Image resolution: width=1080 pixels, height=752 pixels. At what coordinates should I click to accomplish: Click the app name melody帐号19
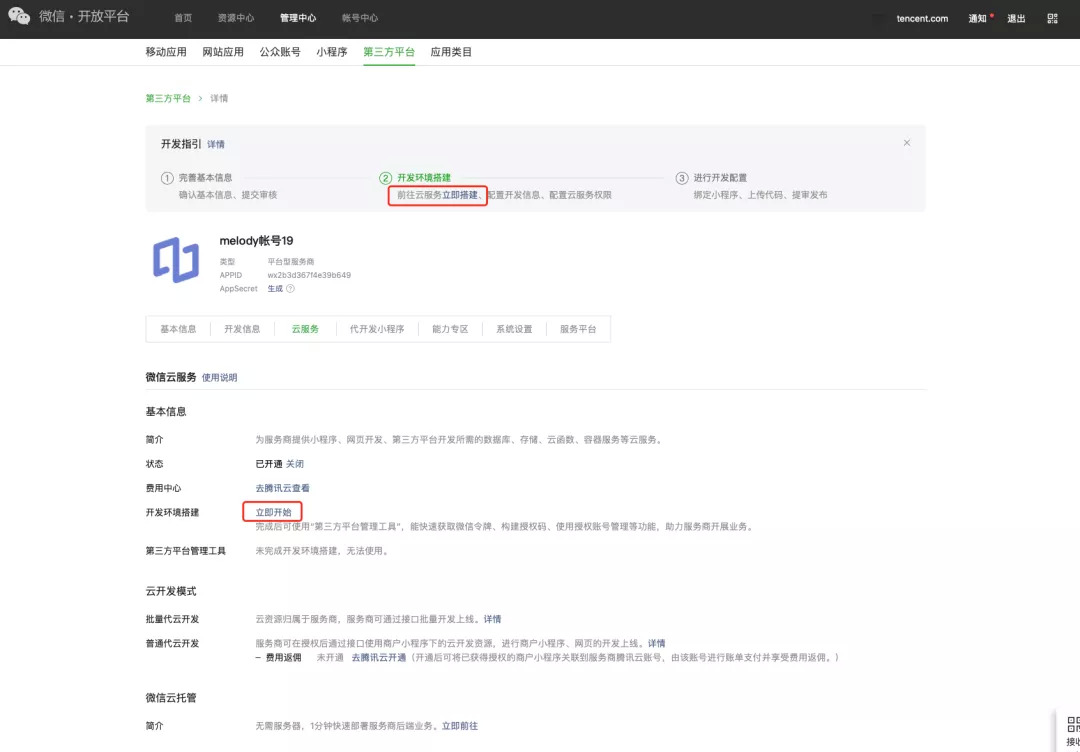256,241
